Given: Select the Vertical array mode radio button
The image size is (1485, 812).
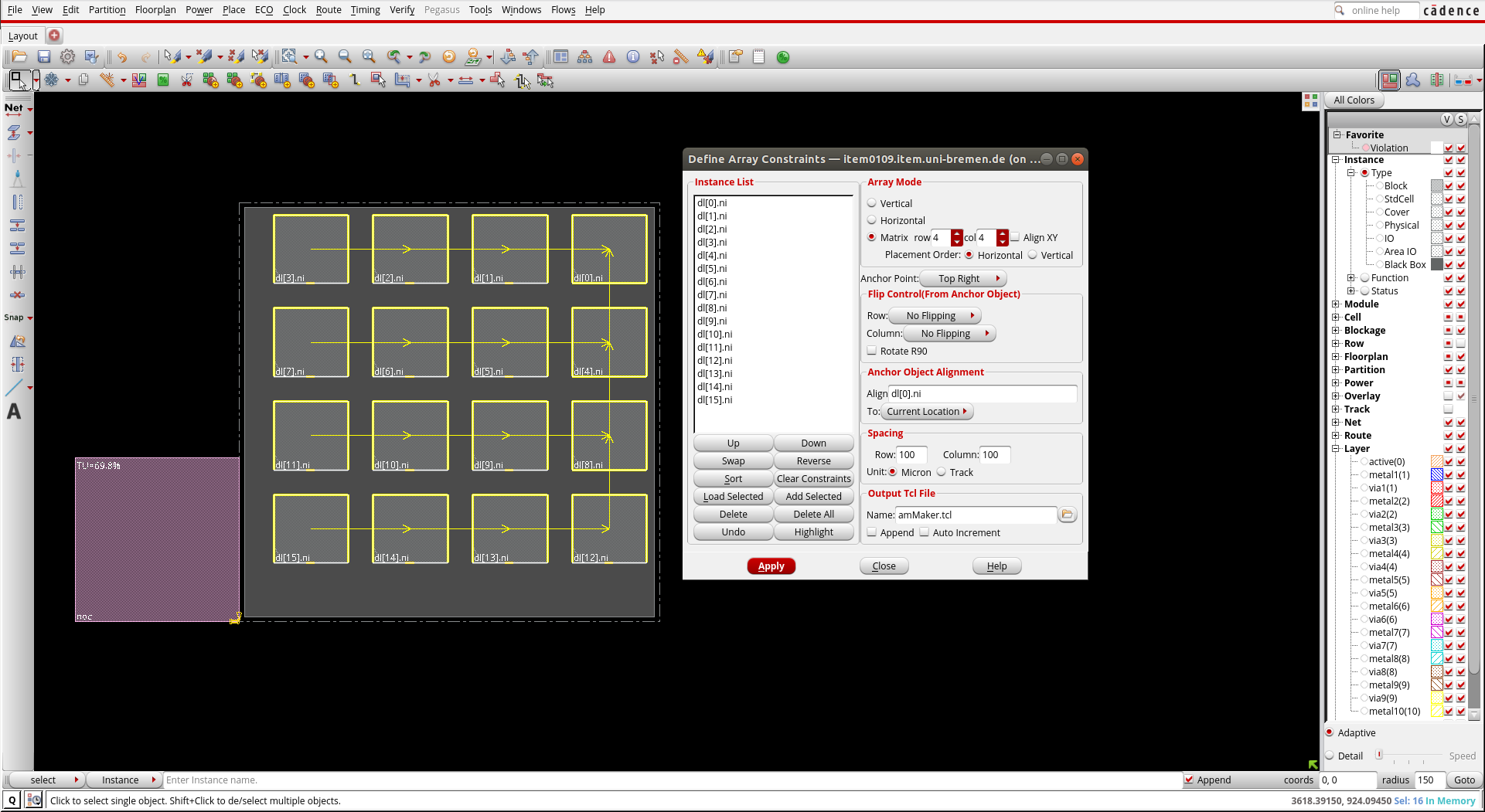Looking at the screenshot, I should (872, 203).
